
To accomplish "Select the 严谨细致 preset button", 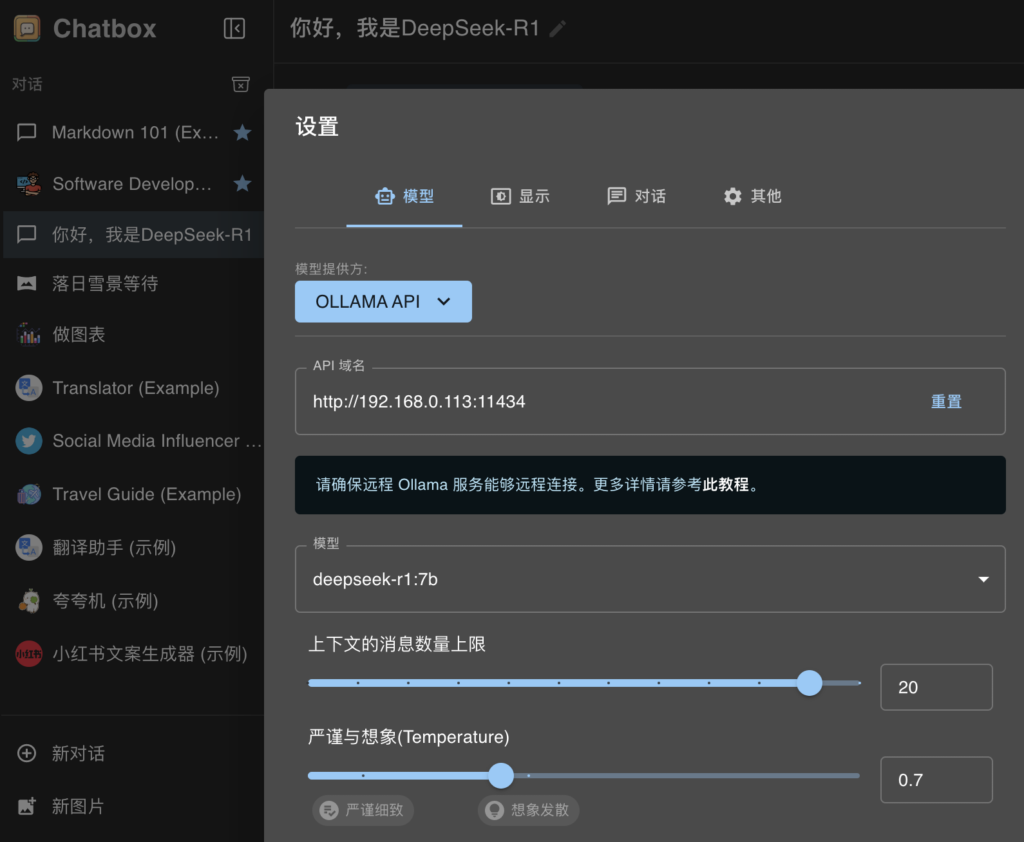I will pos(362,810).
